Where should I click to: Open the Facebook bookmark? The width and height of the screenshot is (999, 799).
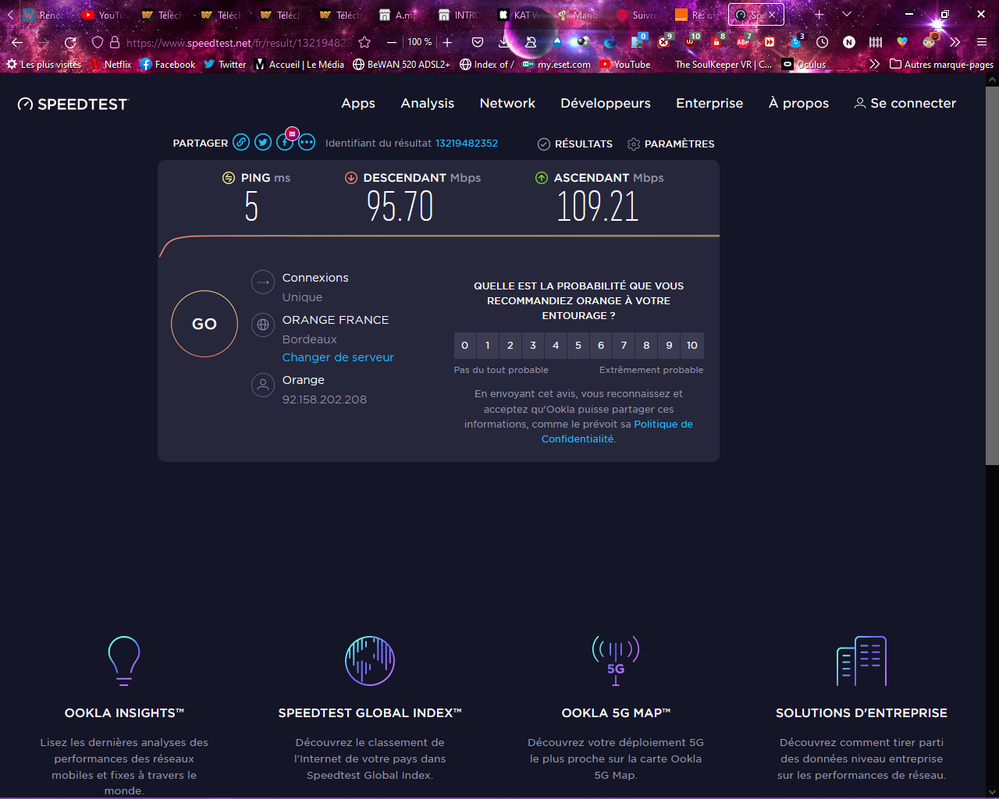click(168, 64)
